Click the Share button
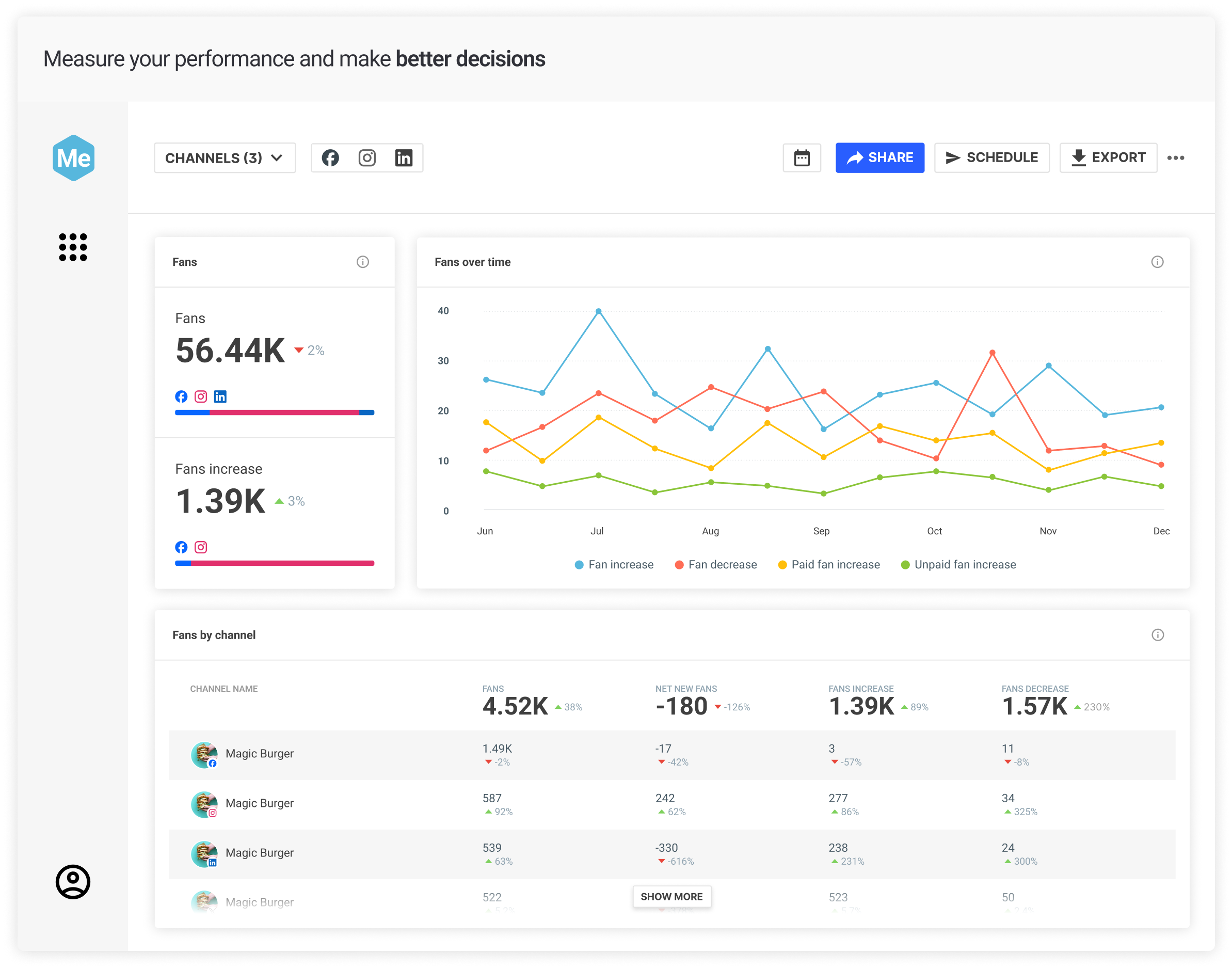1232x969 pixels. (x=880, y=158)
